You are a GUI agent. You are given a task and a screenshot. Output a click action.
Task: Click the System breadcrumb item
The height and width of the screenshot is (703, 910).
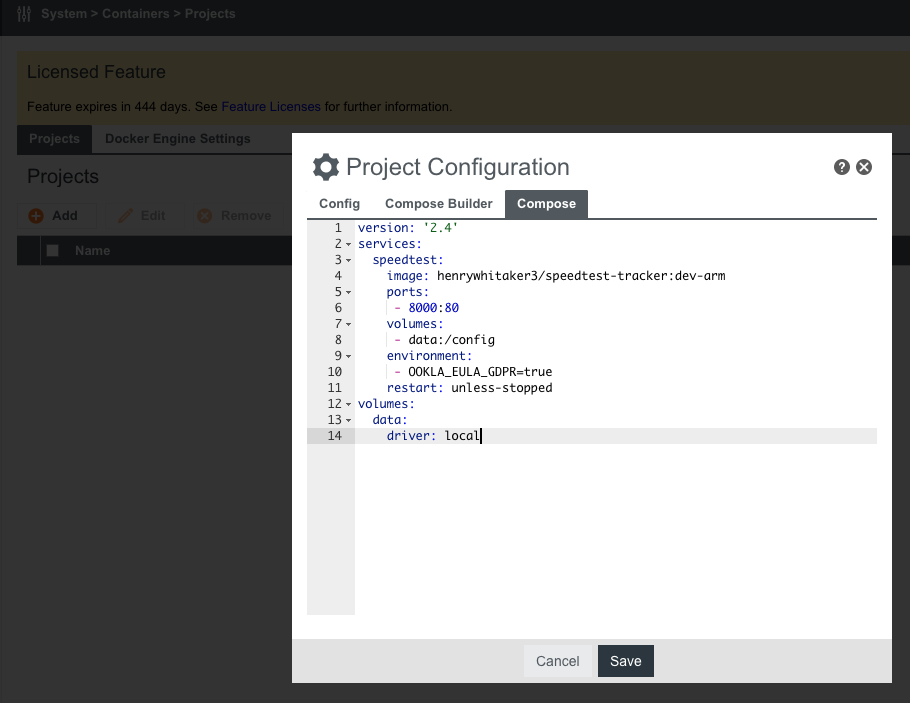pos(64,13)
